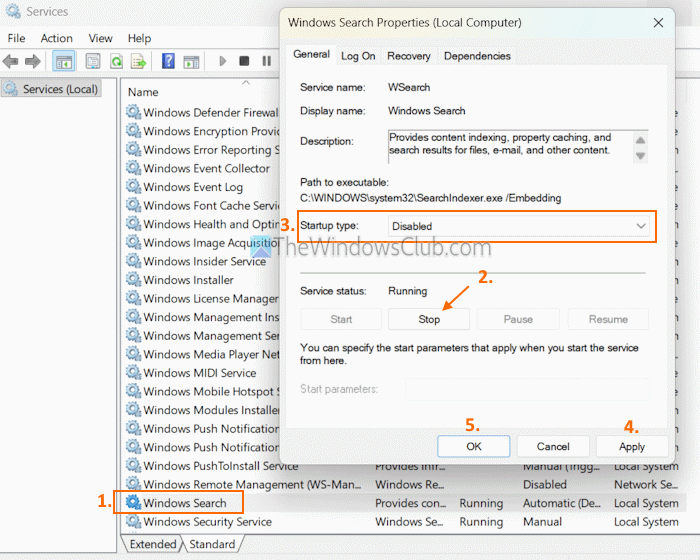This screenshot has height=560, width=700.
Task: Select Windows Health and Optimized row
Action: [x=202, y=224]
